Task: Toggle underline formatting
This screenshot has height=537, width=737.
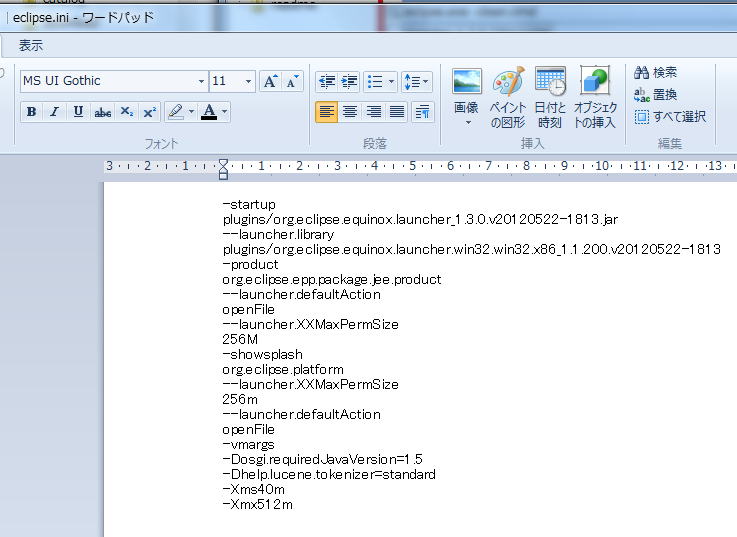Action: click(78, 112)
